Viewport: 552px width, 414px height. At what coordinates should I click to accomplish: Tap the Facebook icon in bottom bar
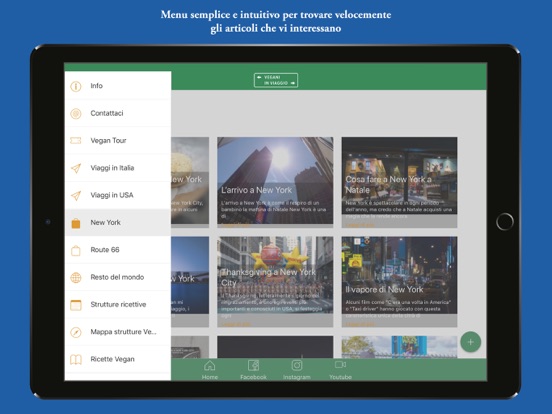(253, 365)
